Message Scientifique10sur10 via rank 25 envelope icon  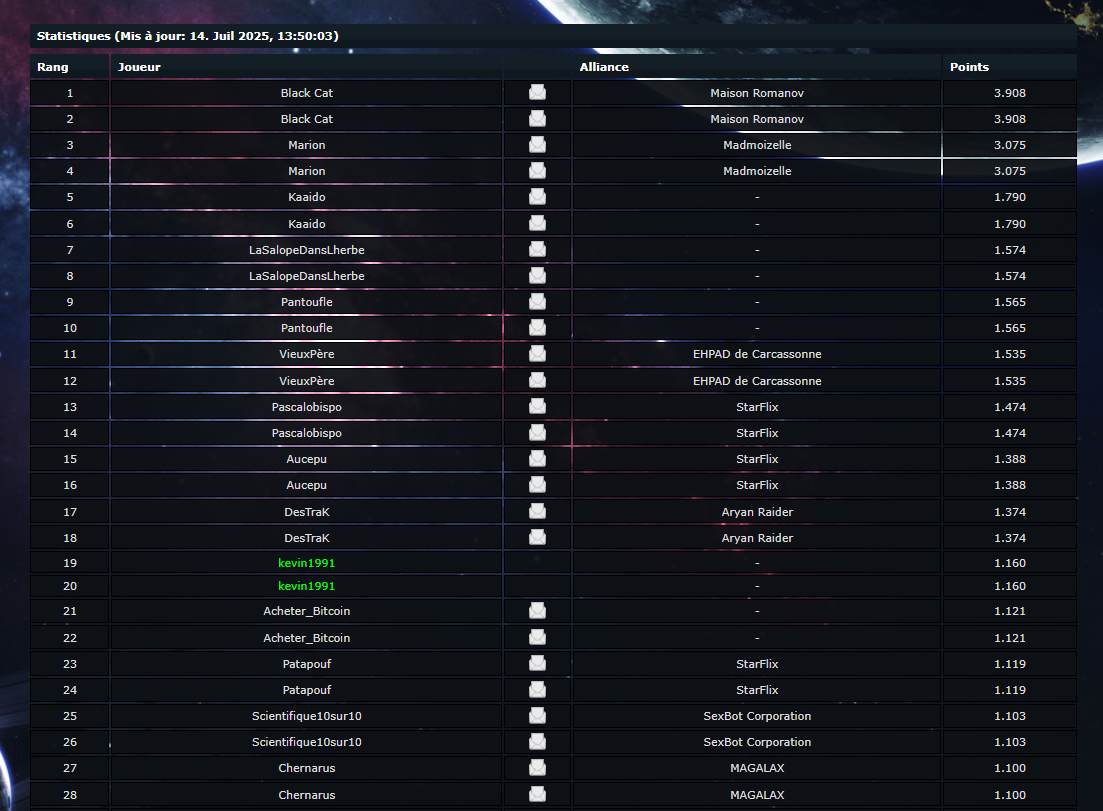(x=537, y=715)
